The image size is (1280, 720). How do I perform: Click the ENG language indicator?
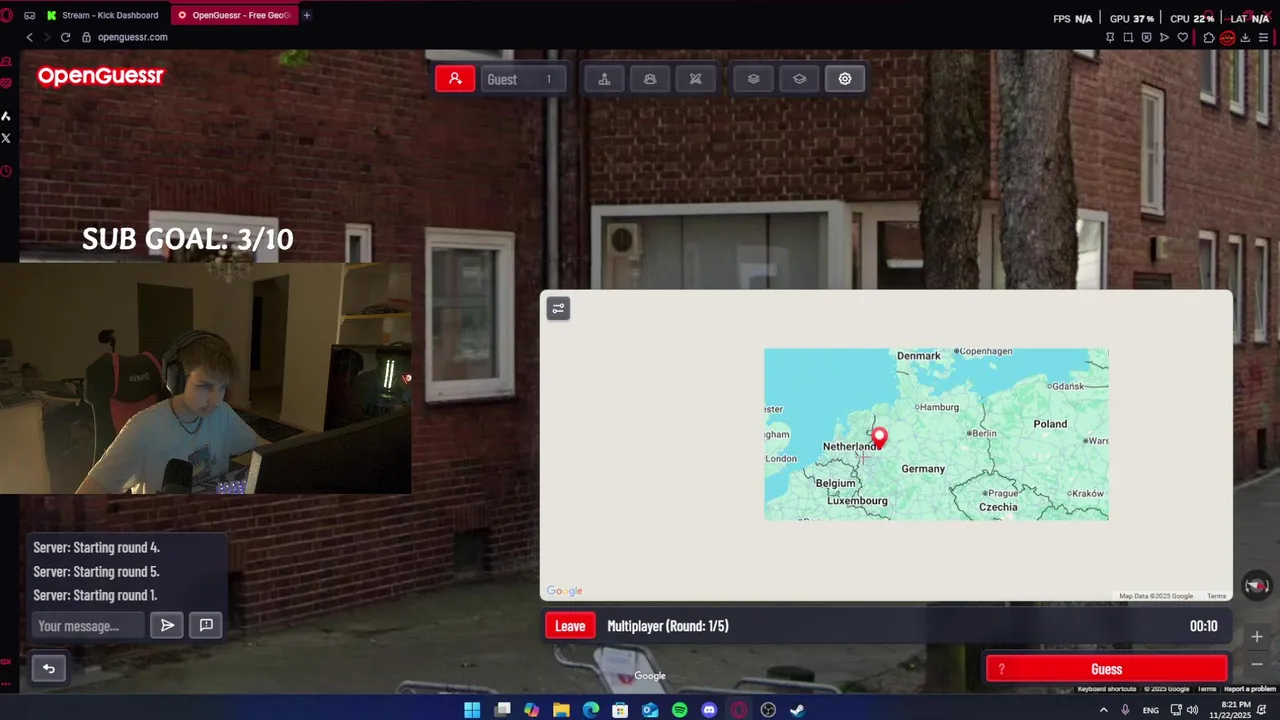(x=1151, y=710)
